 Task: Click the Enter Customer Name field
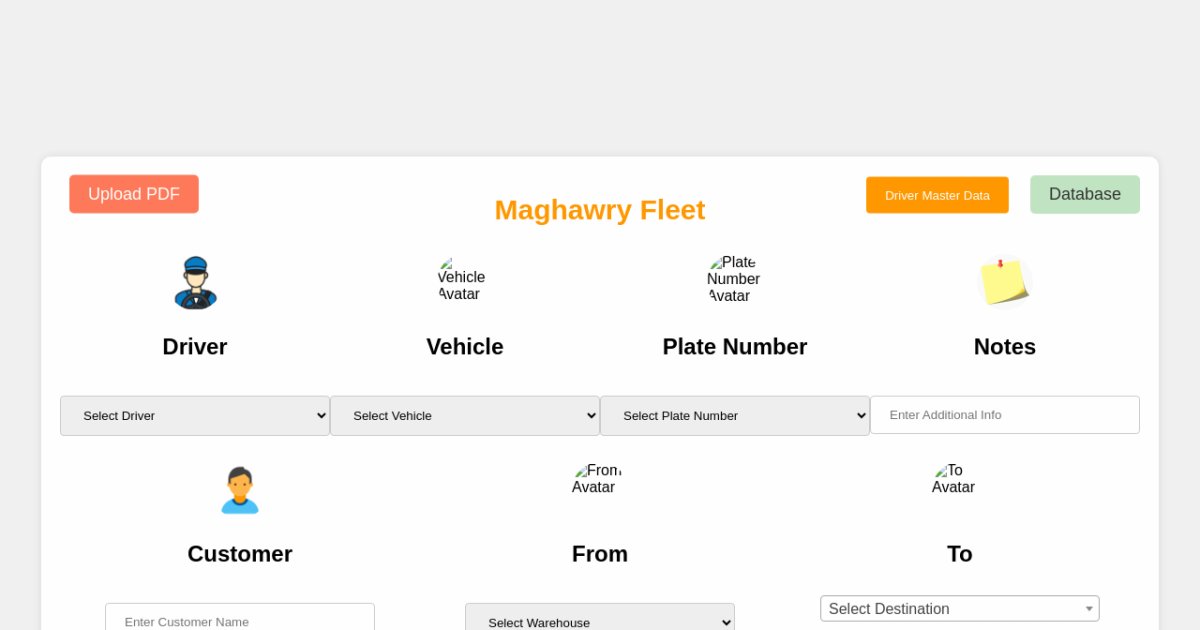pos(240,620)
